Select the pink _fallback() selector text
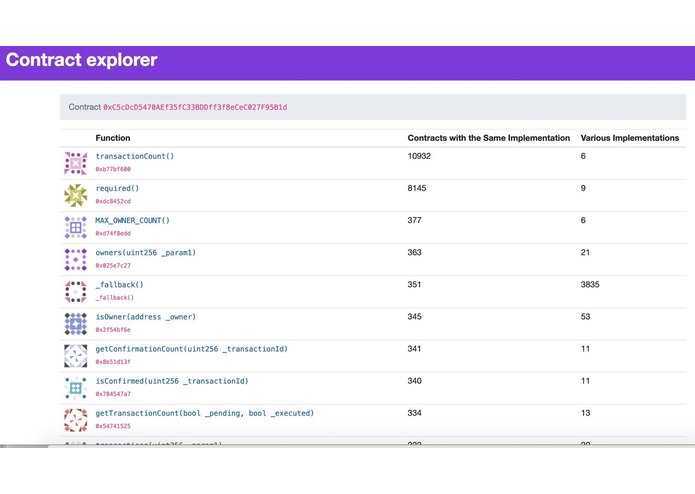This screenshot has height=494, width=695. (x=114, y=298)
